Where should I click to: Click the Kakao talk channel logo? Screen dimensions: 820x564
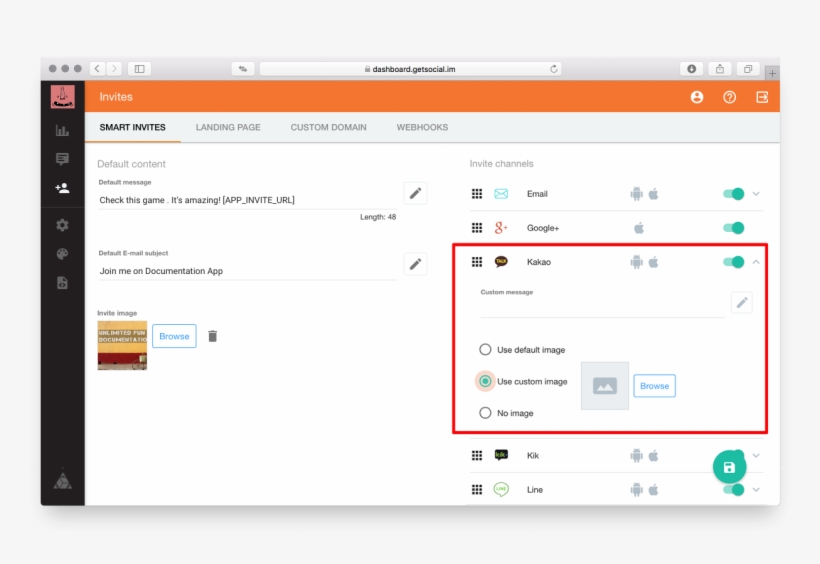[x=501, y=262]
